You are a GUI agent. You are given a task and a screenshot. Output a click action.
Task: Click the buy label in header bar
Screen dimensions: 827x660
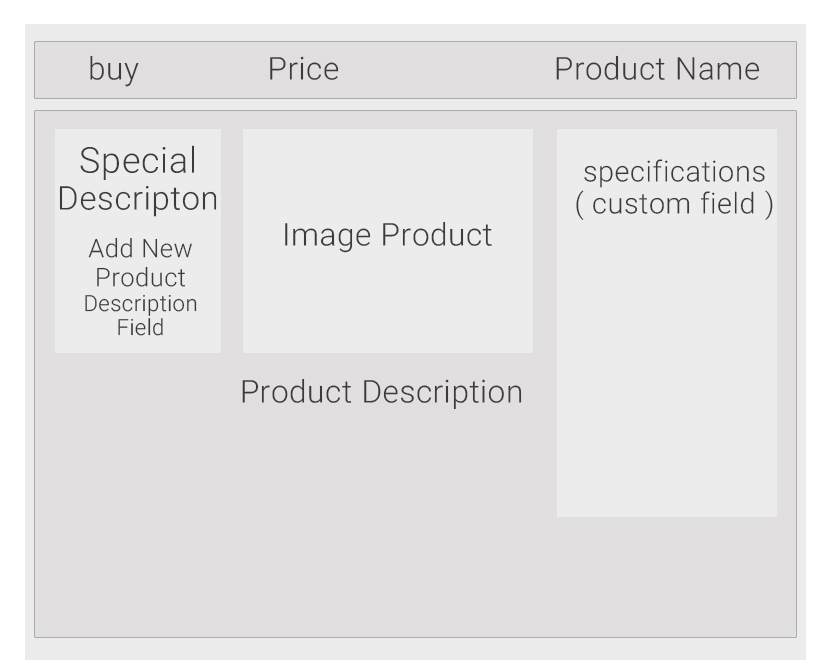[x=113, y=70]
